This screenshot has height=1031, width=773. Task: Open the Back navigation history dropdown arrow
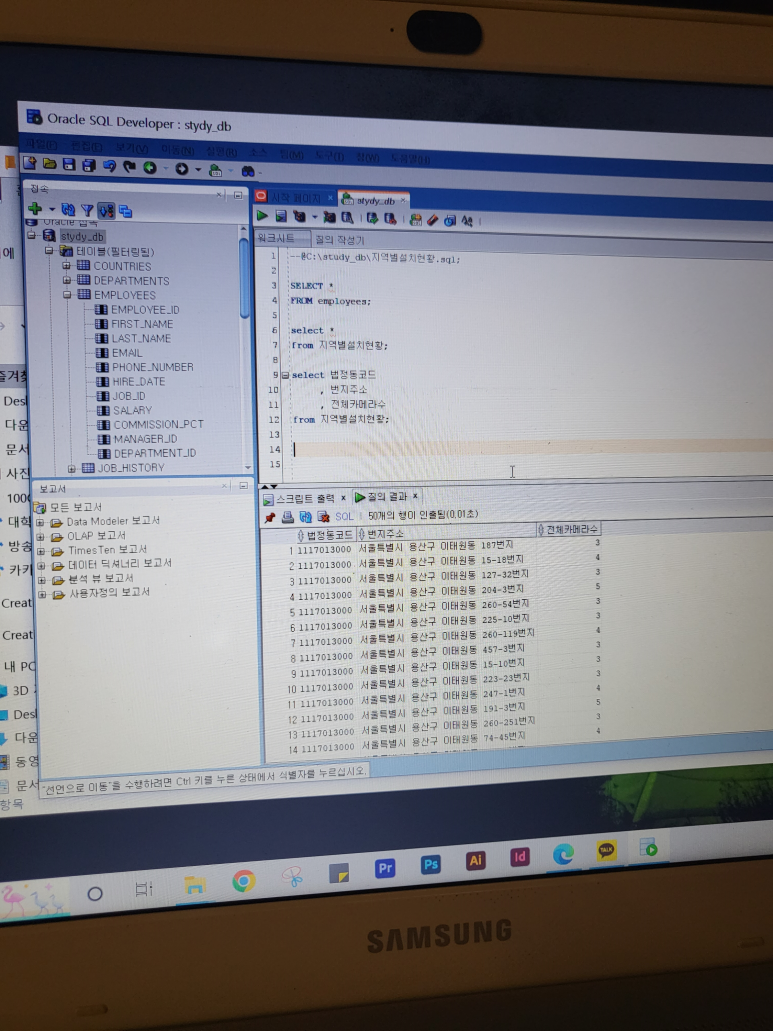click(x=165, y=168)
